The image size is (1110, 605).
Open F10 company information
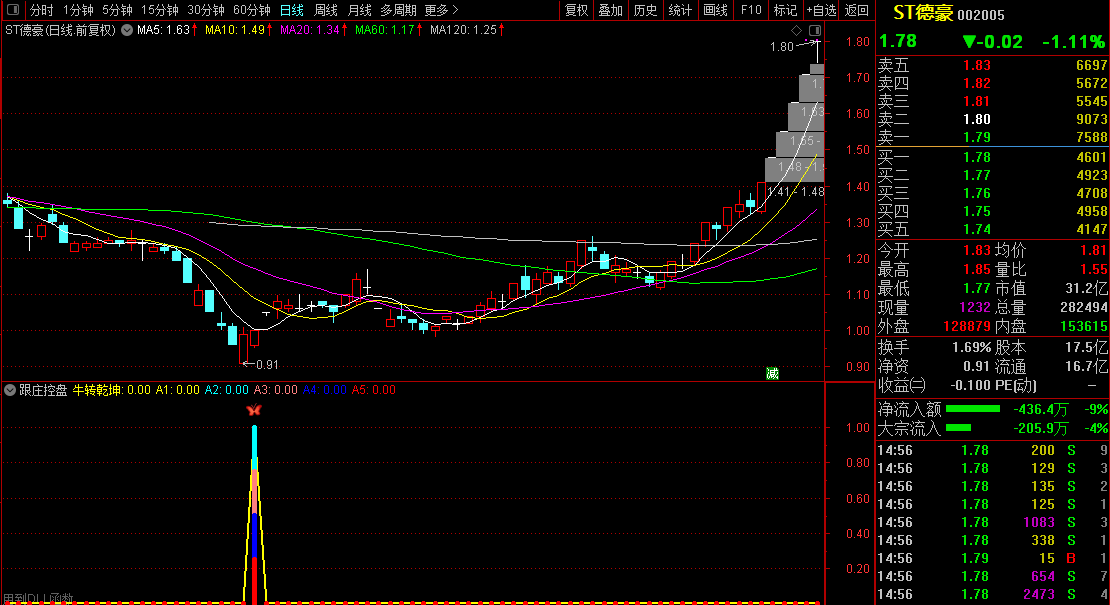tap(750, 10)
